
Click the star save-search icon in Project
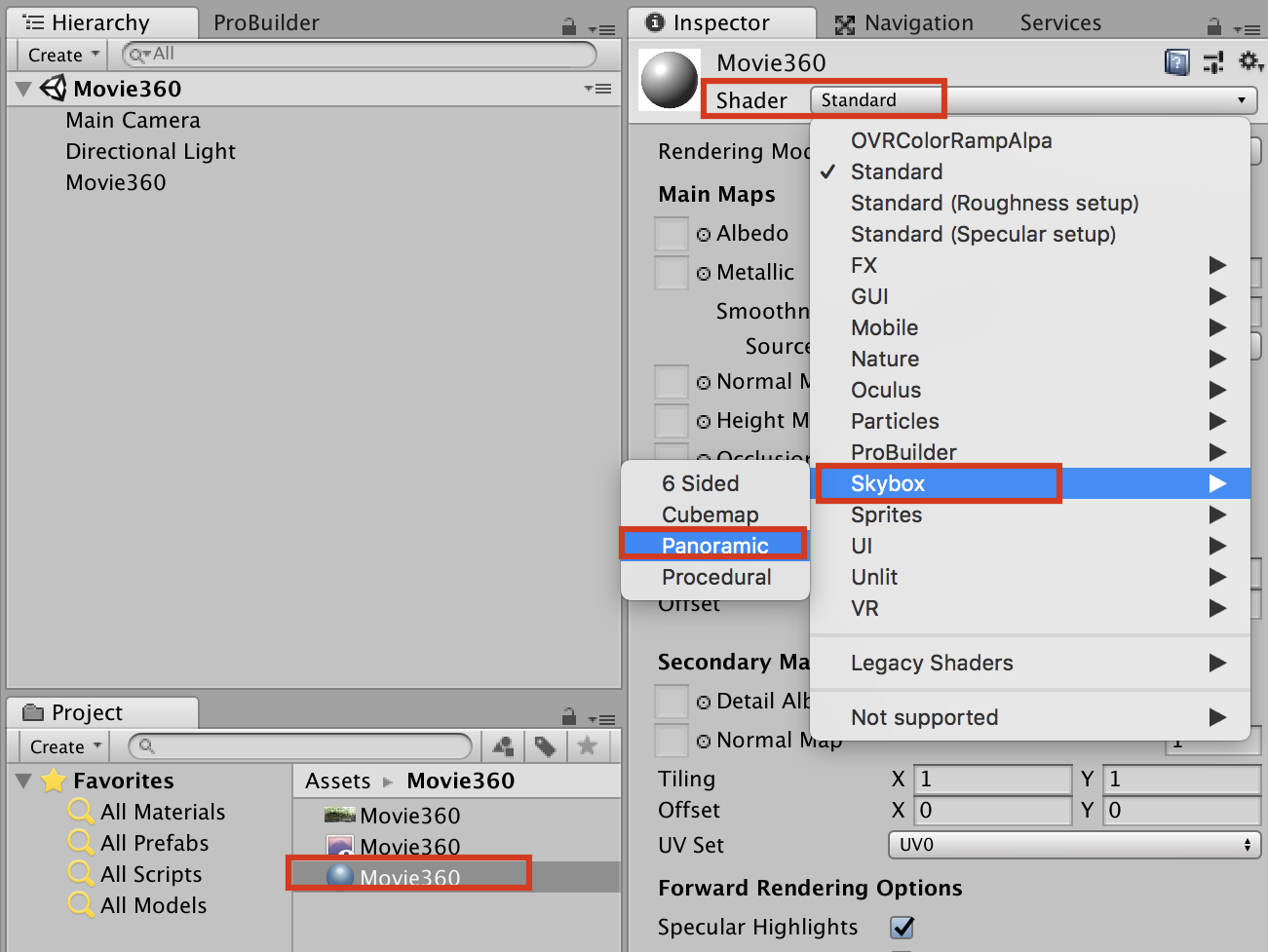(x=587, y=747)
